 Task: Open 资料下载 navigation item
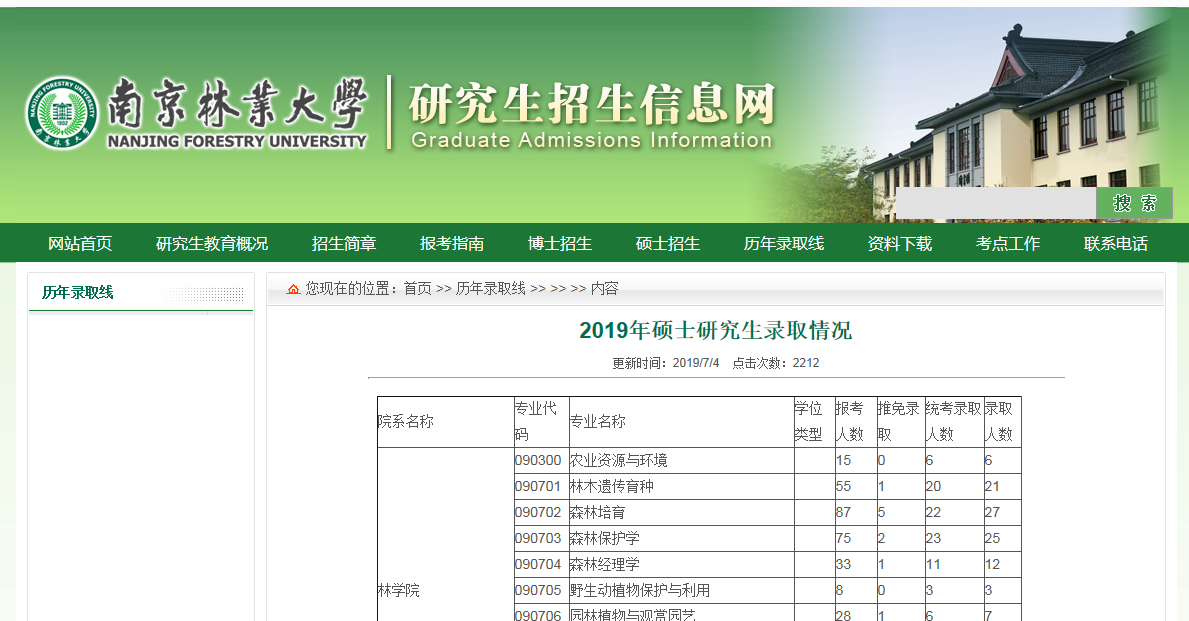tap(900, 243)
